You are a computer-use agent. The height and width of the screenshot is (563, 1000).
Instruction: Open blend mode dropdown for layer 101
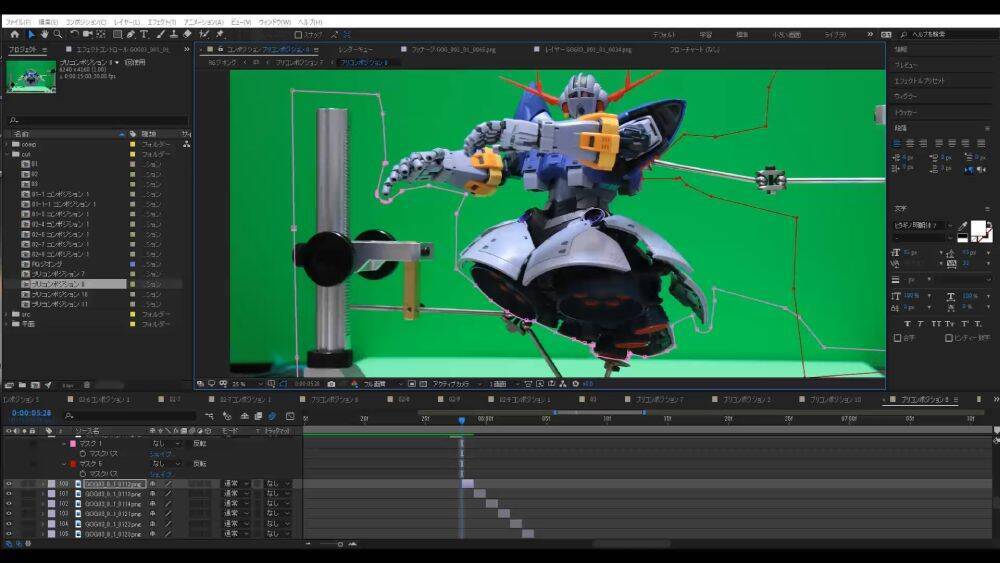pyautogui.click(x=235, y=494)
